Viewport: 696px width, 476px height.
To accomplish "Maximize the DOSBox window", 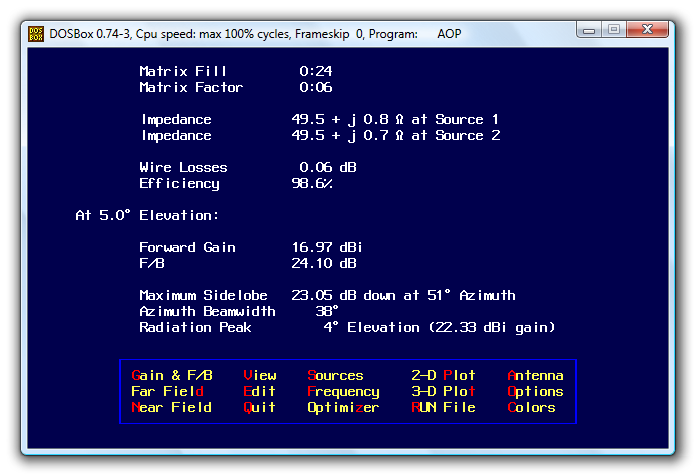I will [x=614, y=31].
